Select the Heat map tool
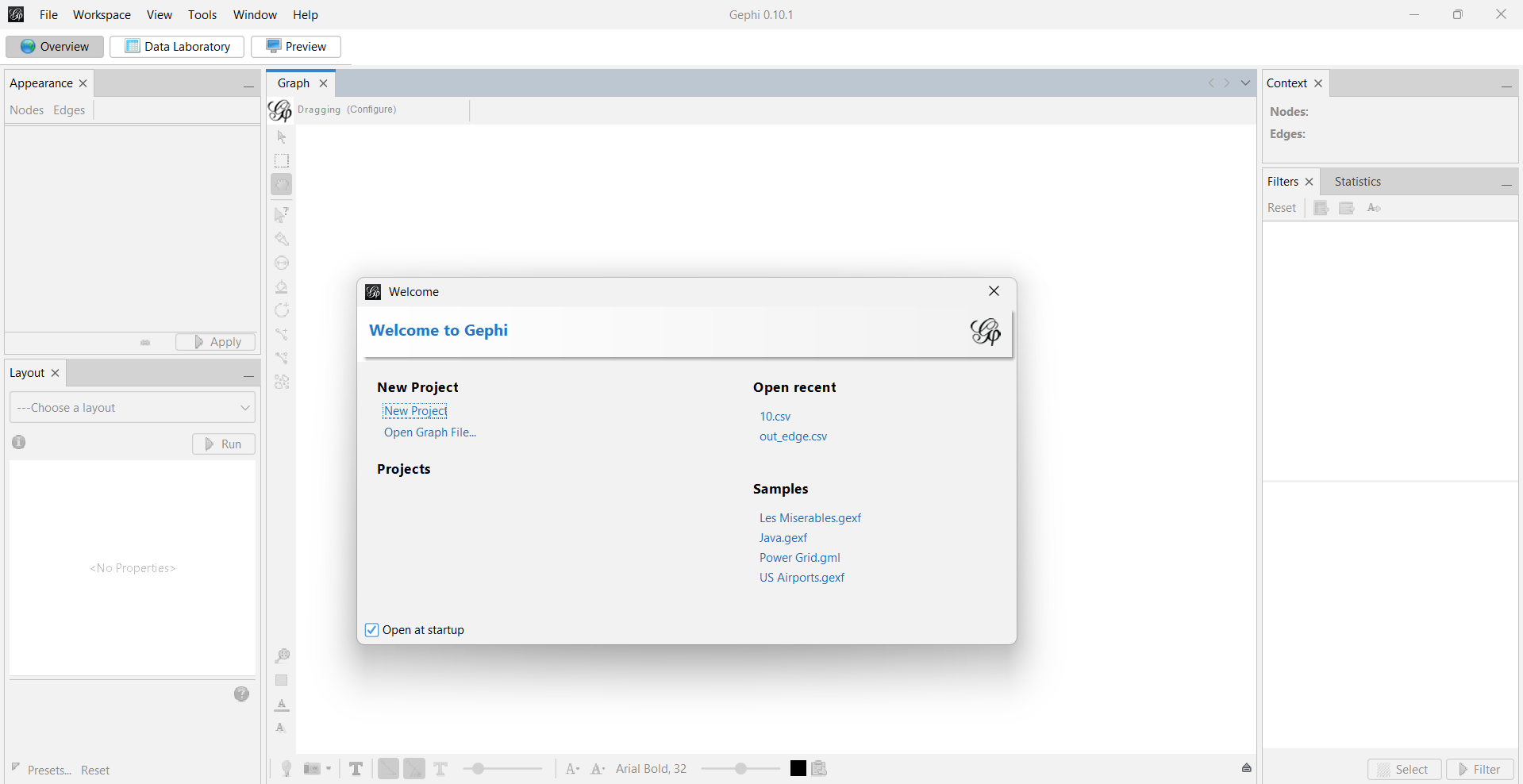Image resolution: width=1523 pixels, height=784 pixels. tap(282, 382)
